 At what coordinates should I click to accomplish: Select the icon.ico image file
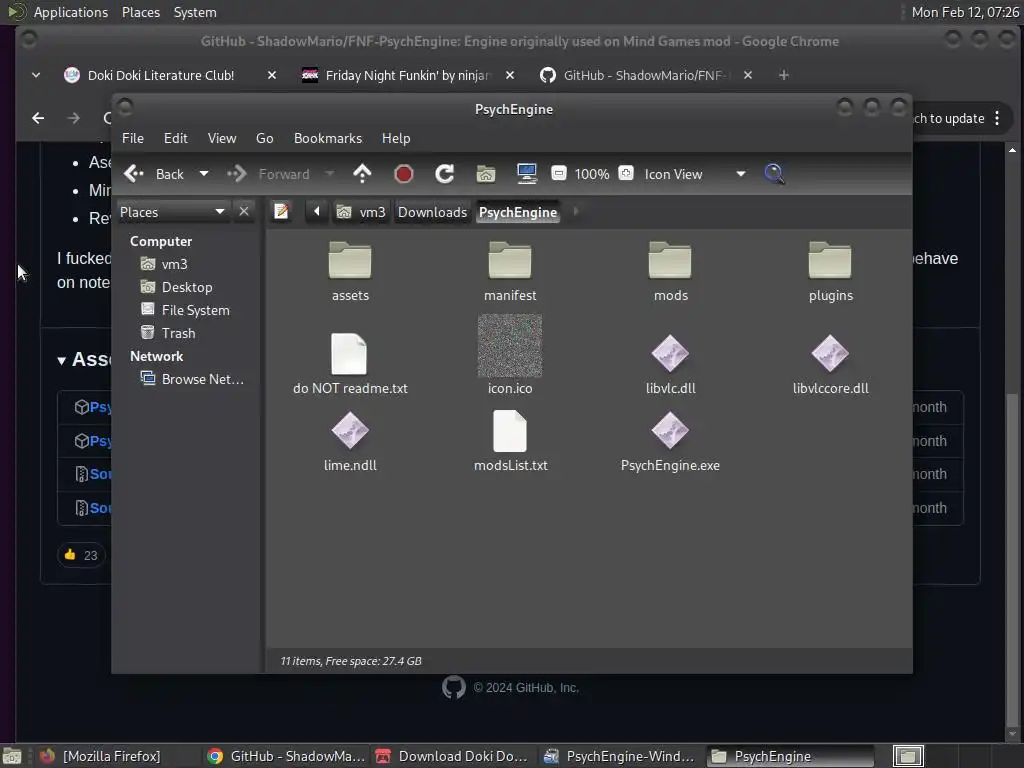510,355
